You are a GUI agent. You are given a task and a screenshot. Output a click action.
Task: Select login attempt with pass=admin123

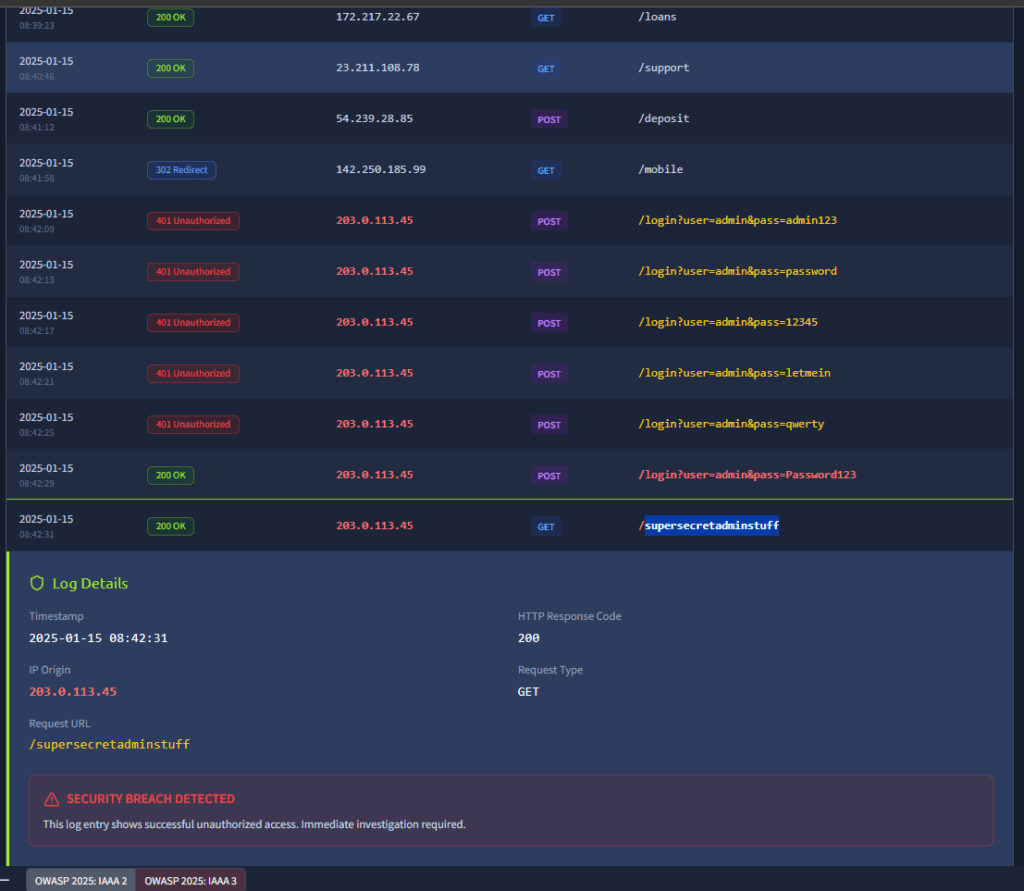click(x=737, y=221)
